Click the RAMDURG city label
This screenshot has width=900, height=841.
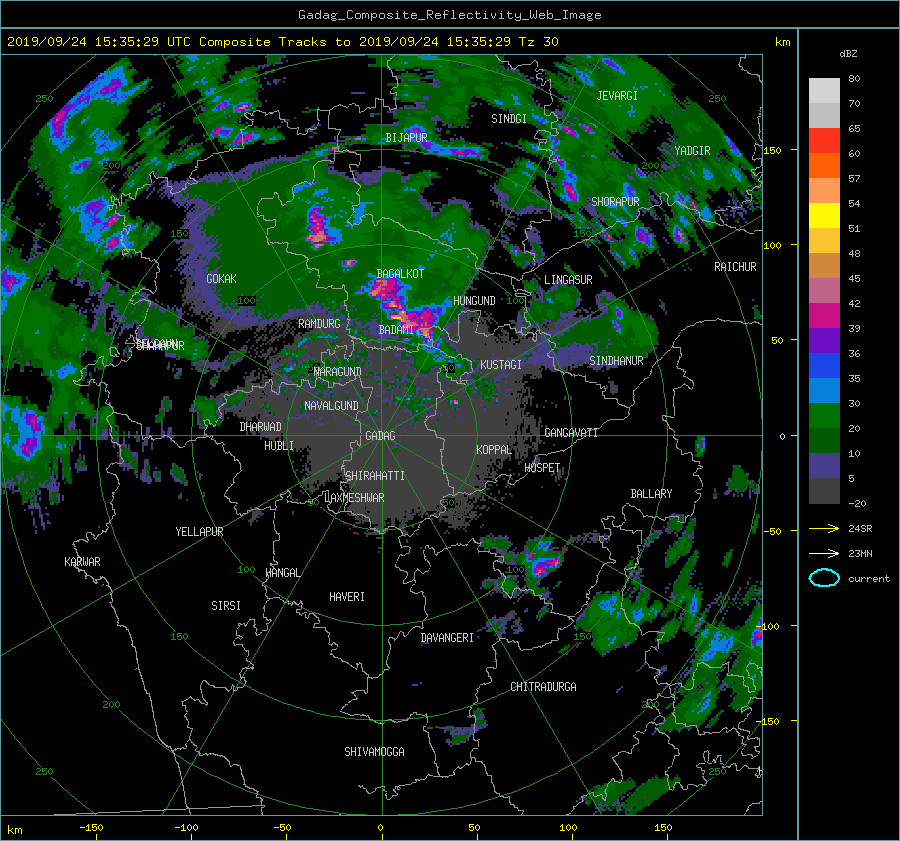[319, 324]
